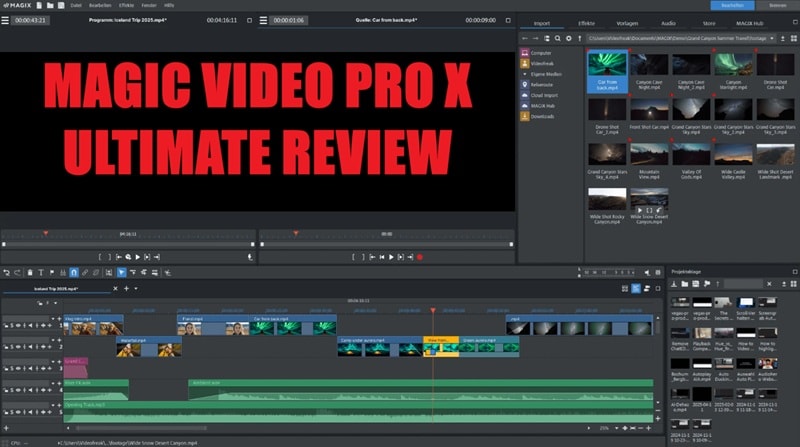Change import view to grid icons
This screenshot has width=800, height=447.
point(793,38)
